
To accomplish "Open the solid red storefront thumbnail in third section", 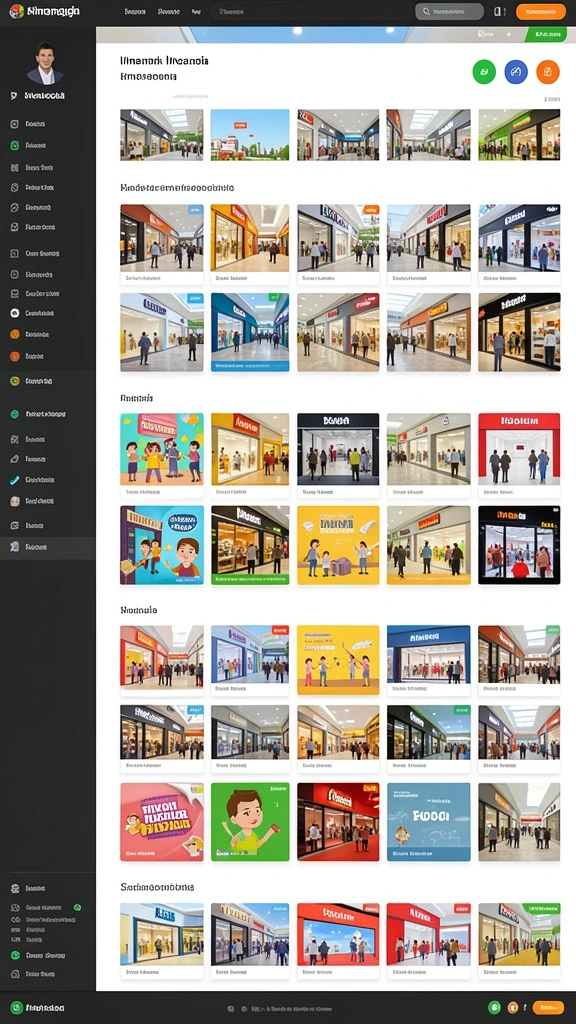I will pyautogui.click(x=519, y=449).
